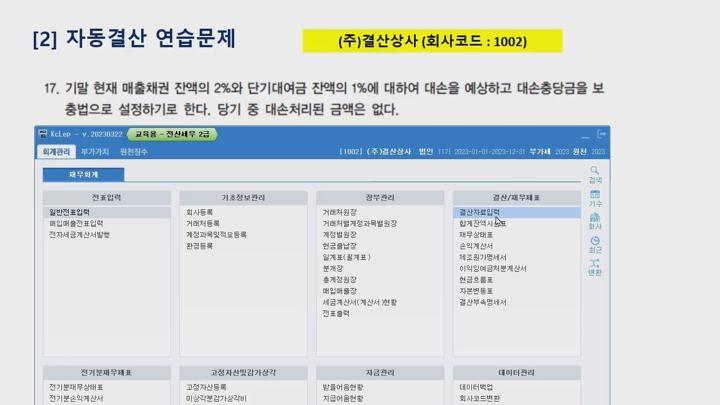
Task: Open 자본변동표 item
Action: point(476,291)
